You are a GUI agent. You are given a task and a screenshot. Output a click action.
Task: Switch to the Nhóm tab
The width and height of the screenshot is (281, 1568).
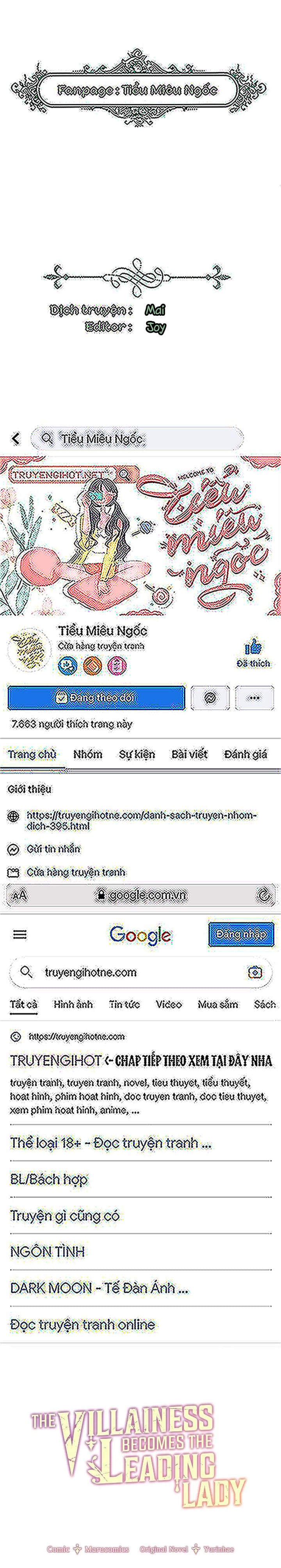[87, 754]
